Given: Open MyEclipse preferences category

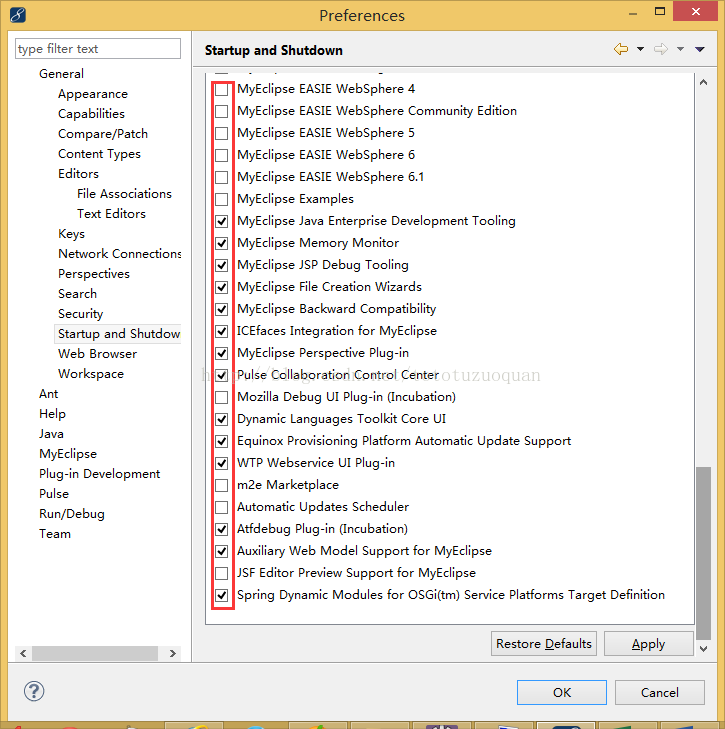Looking at the screenshot, I should 68,454.
